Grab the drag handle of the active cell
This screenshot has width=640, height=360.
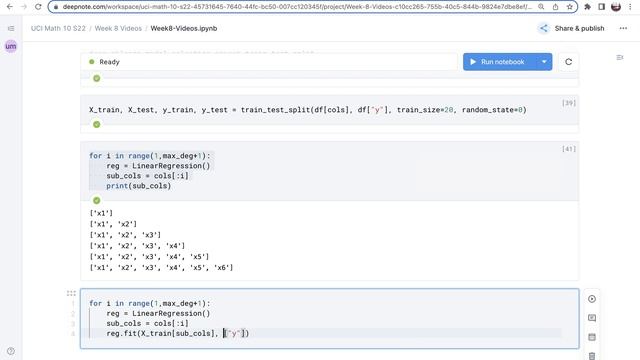pos(71,293)
